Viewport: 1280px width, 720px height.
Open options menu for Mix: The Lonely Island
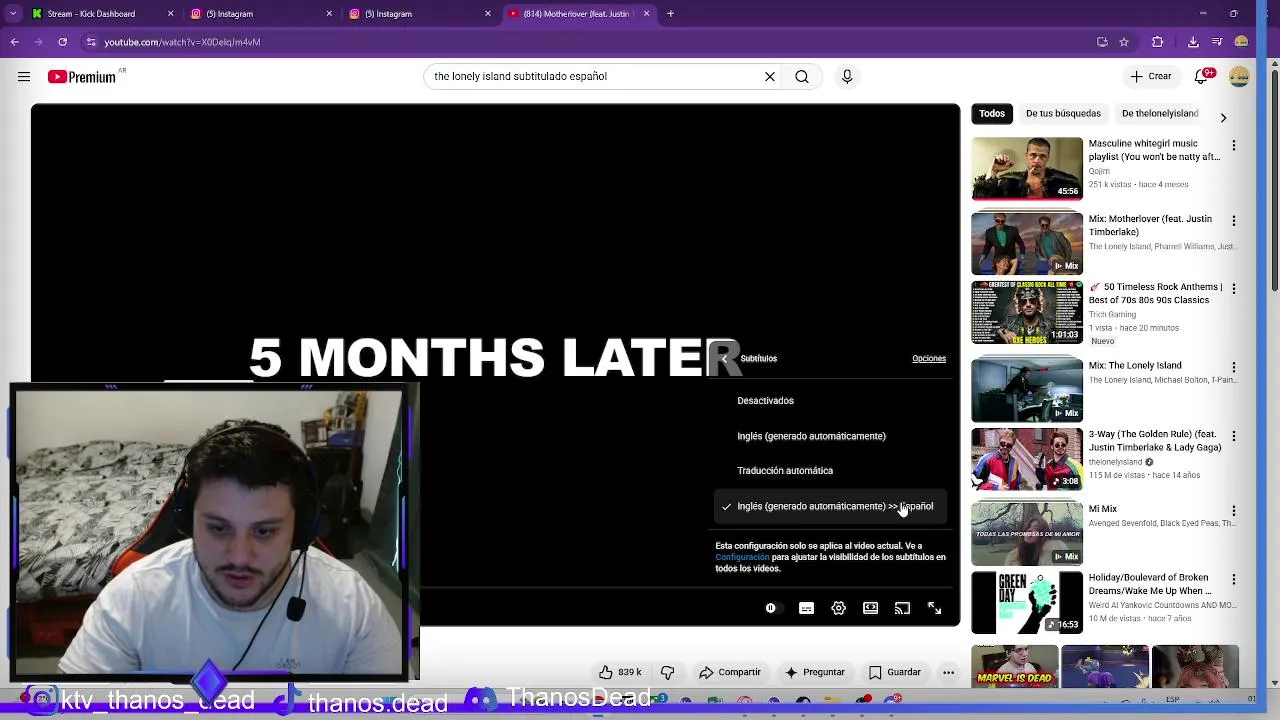(1233, 367)
